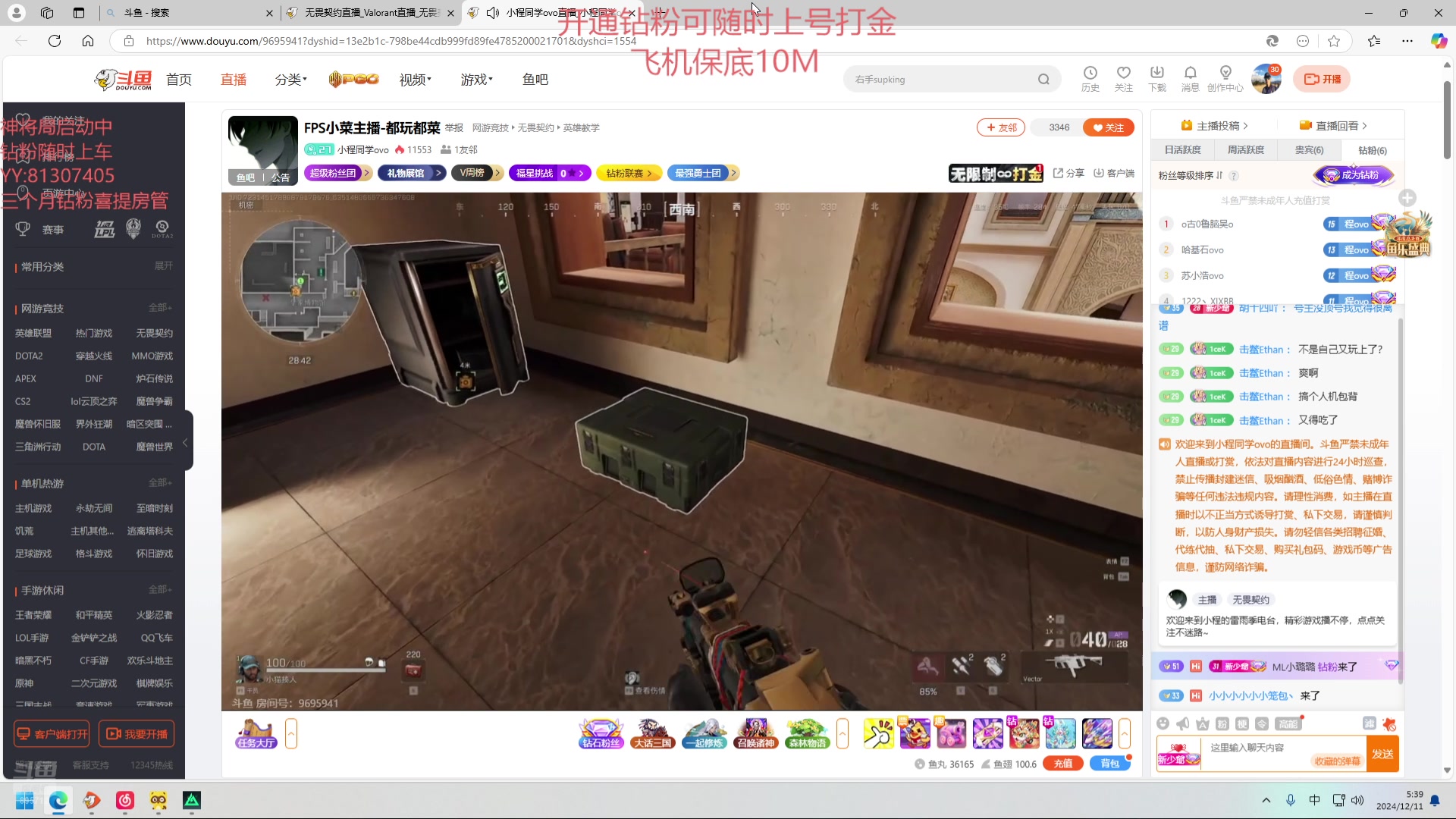Viewport: 1456px width, 819px height.
Task: Open the download icon in header
Action: pyautogui.click(x=1156, y=79)
